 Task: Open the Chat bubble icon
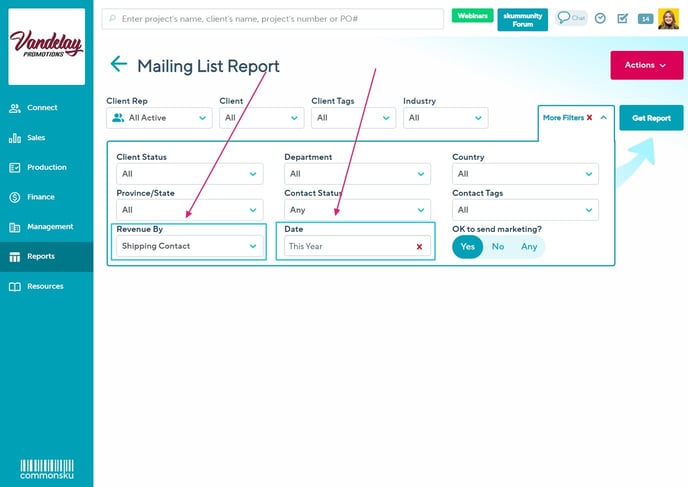tap(571, 18)
